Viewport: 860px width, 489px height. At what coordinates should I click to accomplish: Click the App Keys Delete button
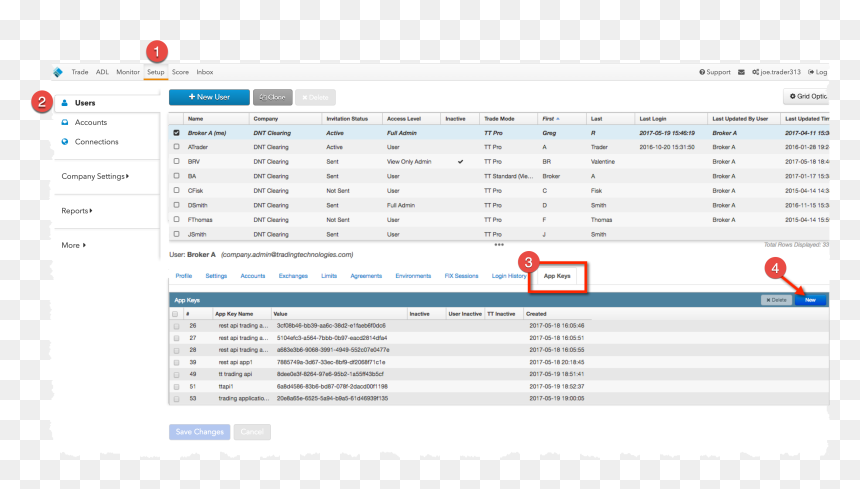coord(776,300)
